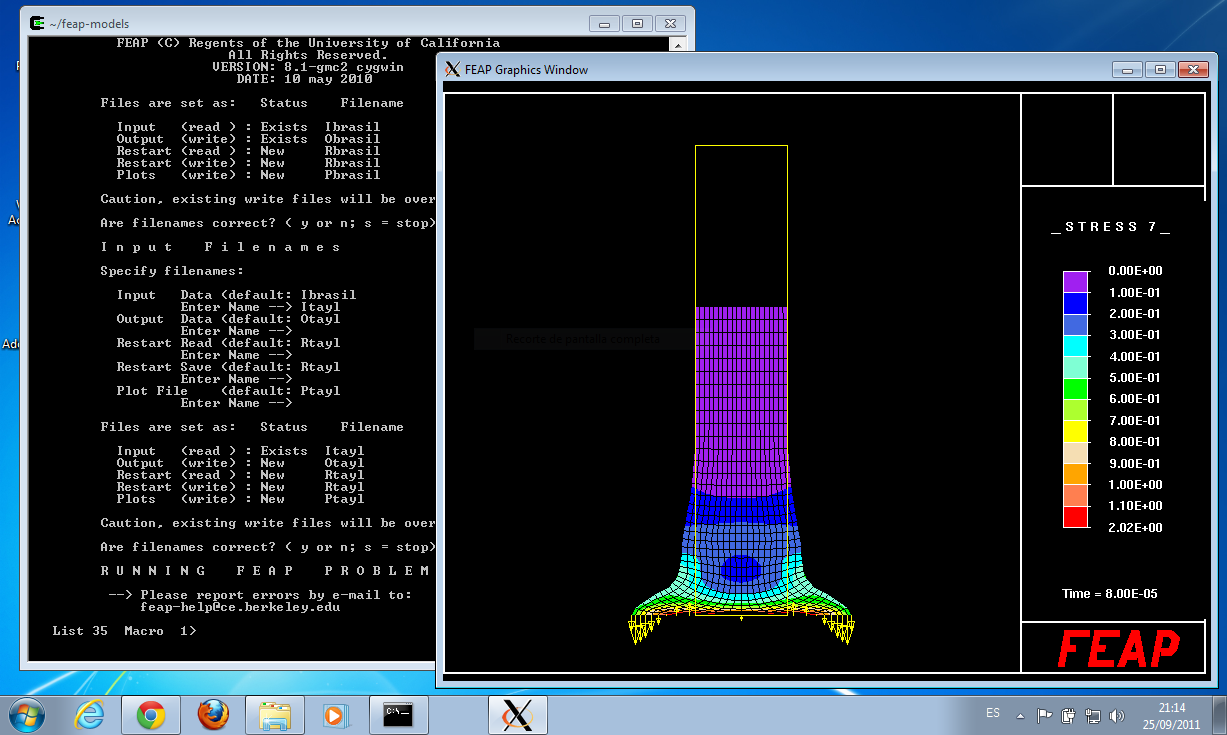
Task: Click the legend value "2.02E+00"
Action: [x=1135, y=528]
